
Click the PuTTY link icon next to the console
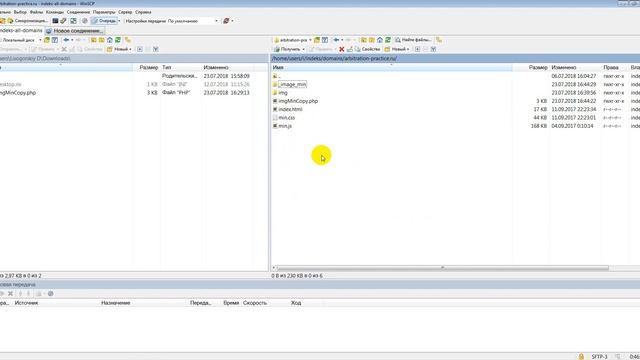63,21
